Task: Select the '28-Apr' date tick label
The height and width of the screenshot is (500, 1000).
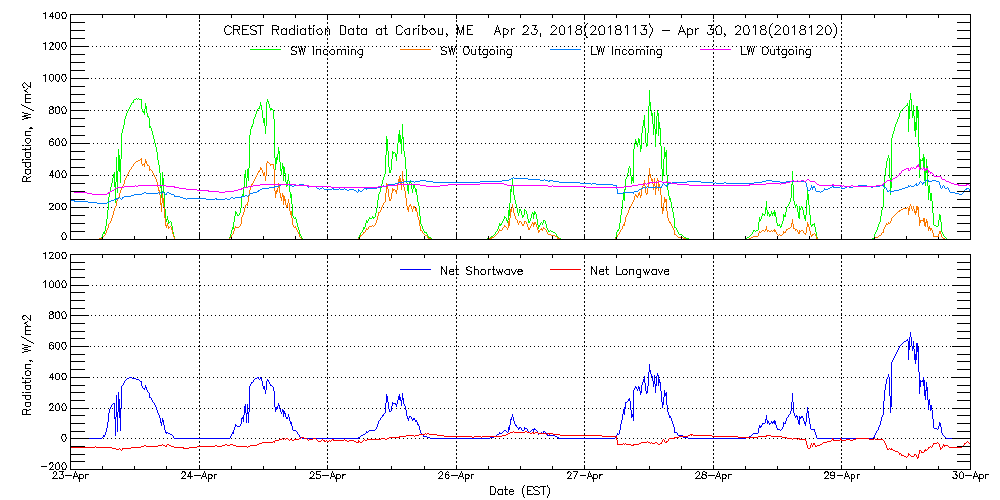Action: [714, 477]
